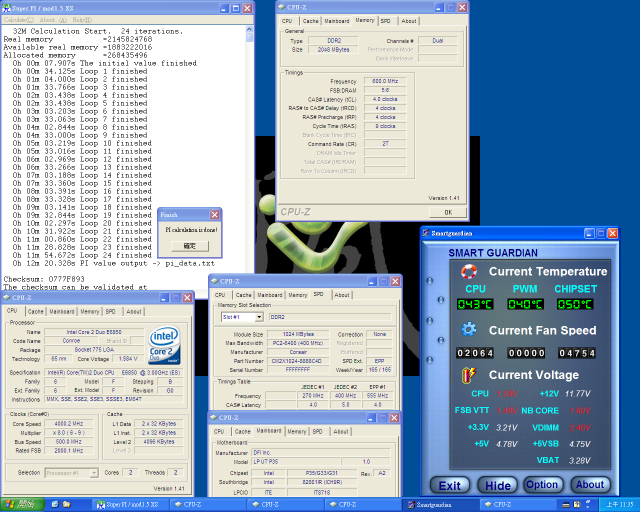Select Mainboard tab in CPU-Z Memory window
The width and height of the screenshot is (640, 512).
[337, 21]
